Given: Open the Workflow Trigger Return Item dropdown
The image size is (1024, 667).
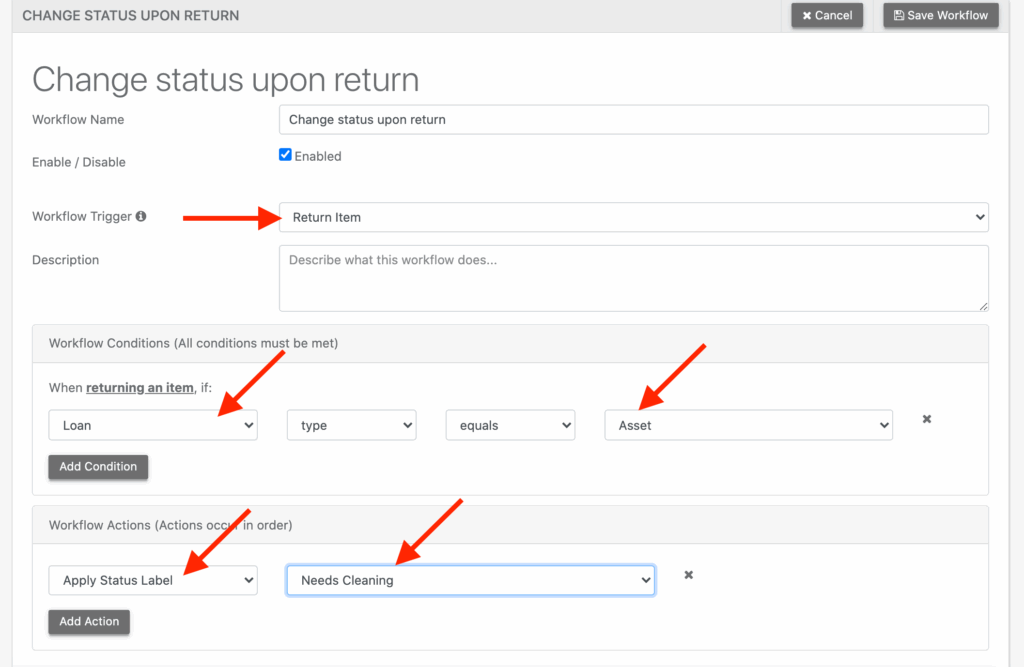Looking at the screenshot, I should tap(633, 217).
